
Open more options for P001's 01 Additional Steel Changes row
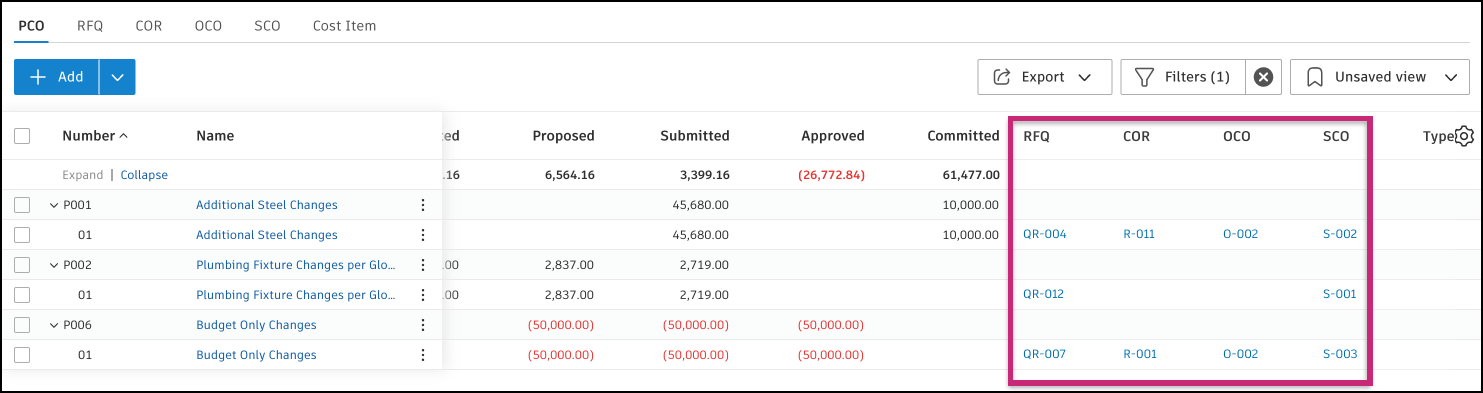(422, 235)
